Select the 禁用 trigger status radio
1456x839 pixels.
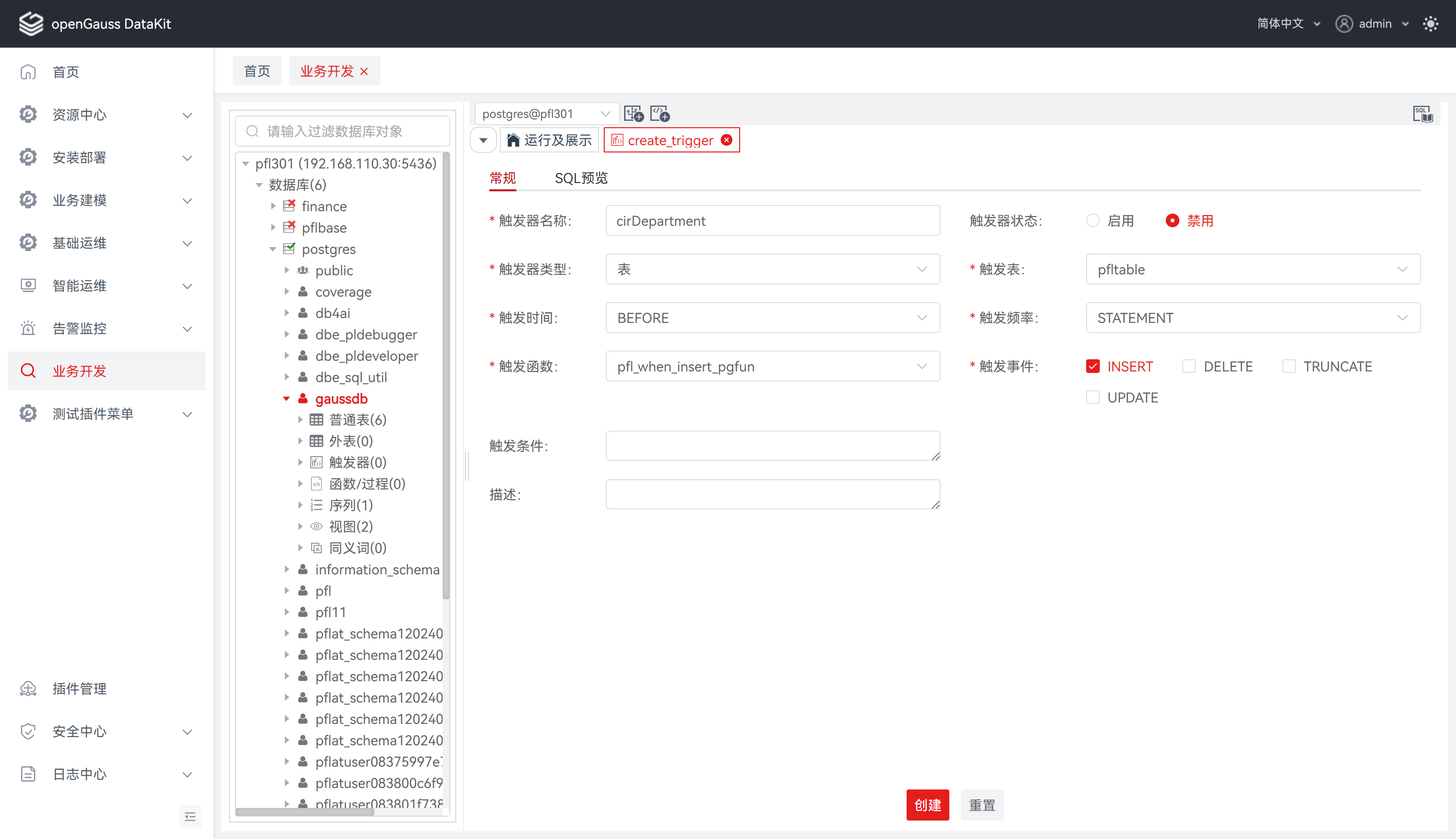[x=1172, y=221]
